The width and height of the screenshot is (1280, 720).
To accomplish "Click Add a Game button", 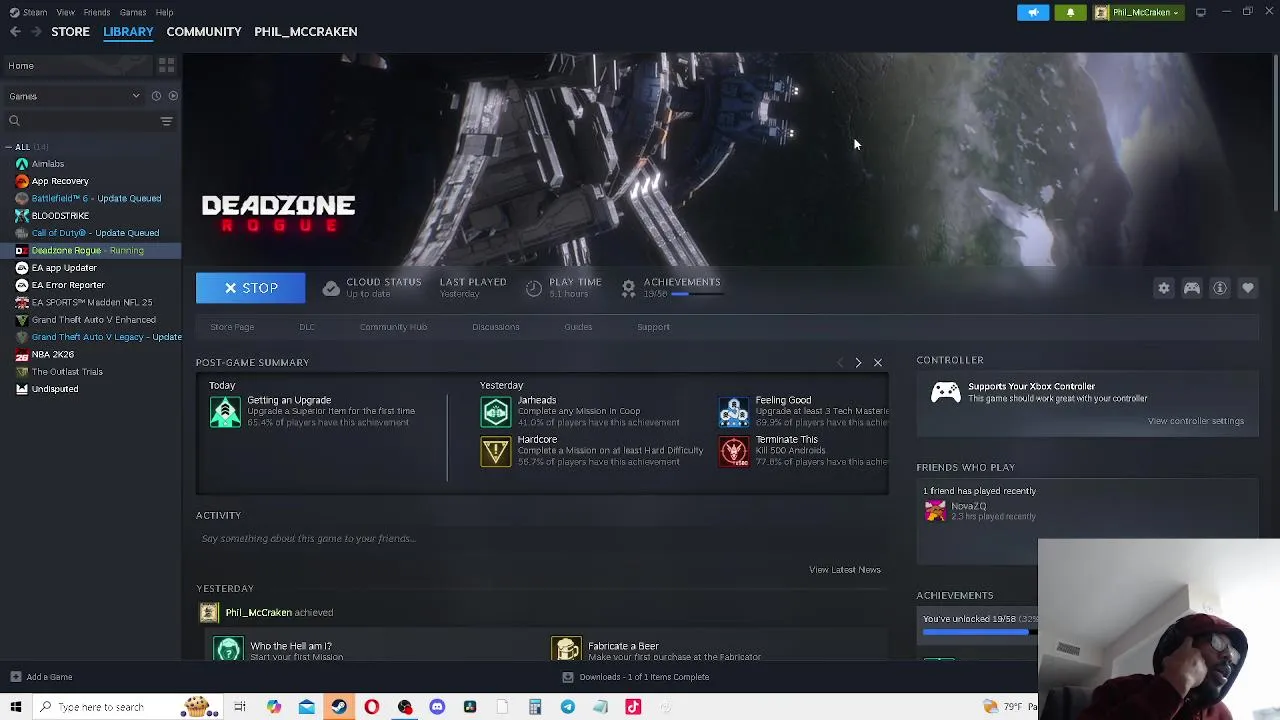I will click(x=40, y=677).
